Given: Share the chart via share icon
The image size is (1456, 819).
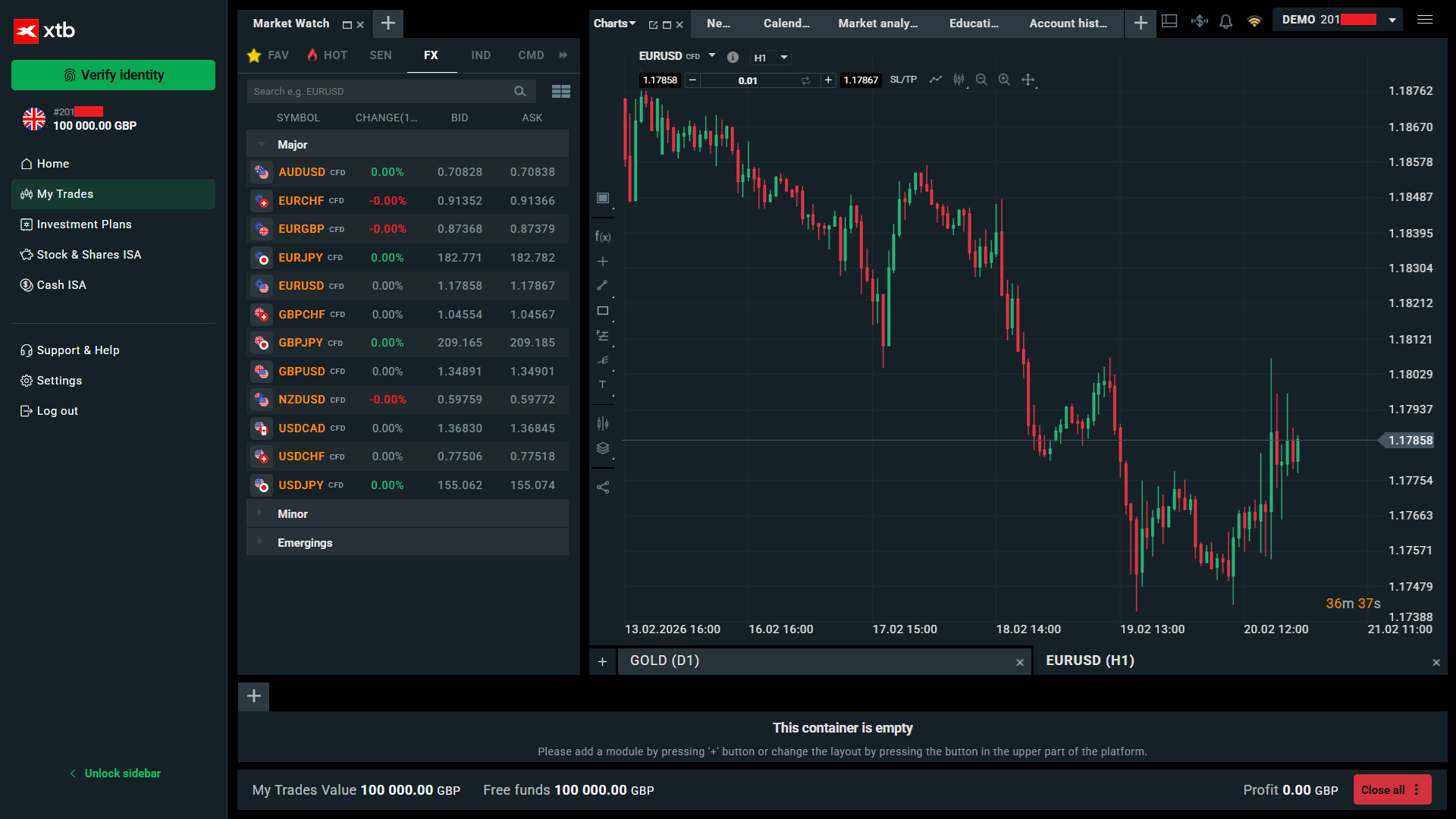Looking at the screenshot, I should tap(603, 488).
